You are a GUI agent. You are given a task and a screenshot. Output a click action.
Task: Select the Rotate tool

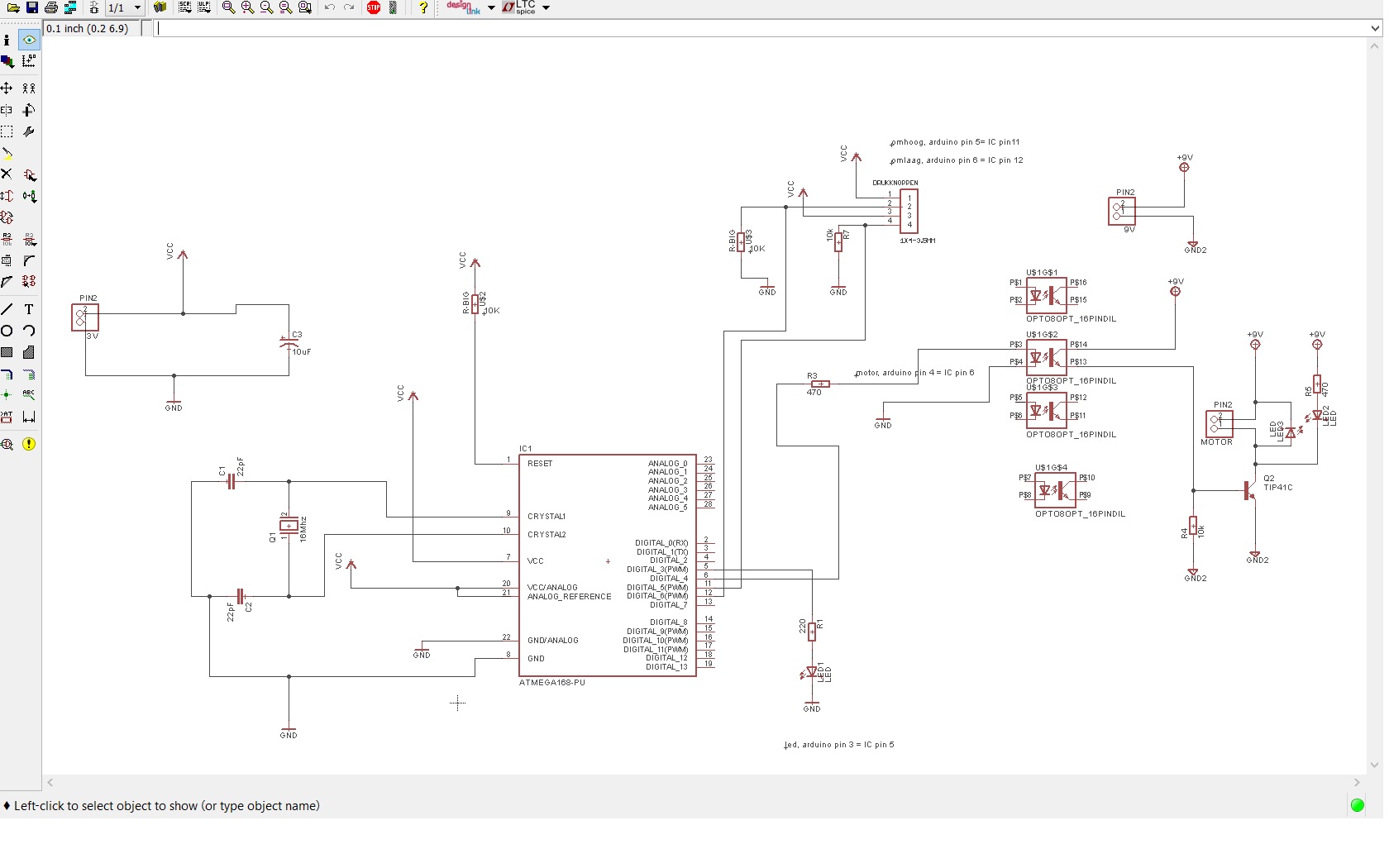pyautogui.click(x=29, y=110)
